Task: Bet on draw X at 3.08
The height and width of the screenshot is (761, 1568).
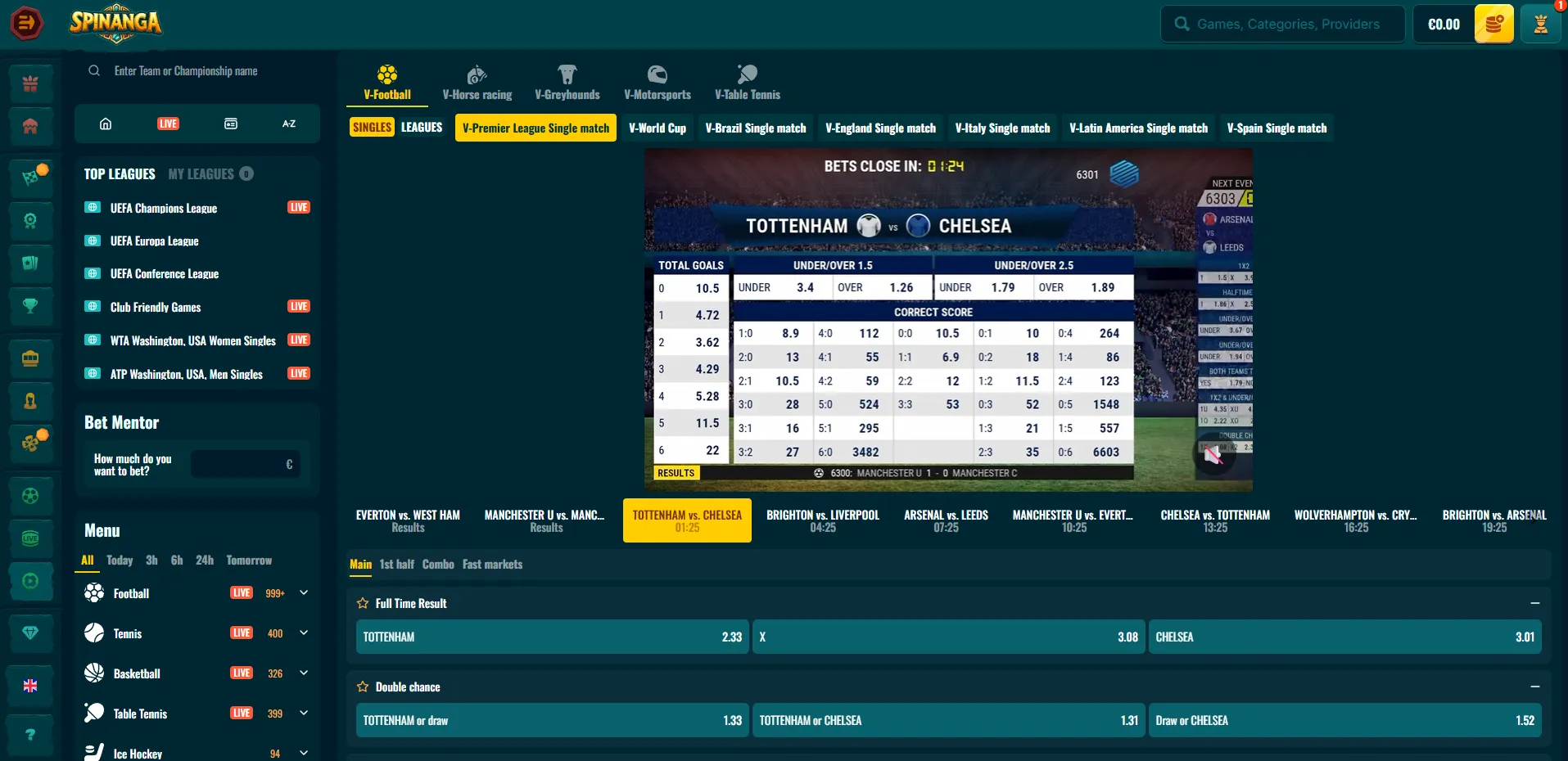Action: [x=948, y=637]
